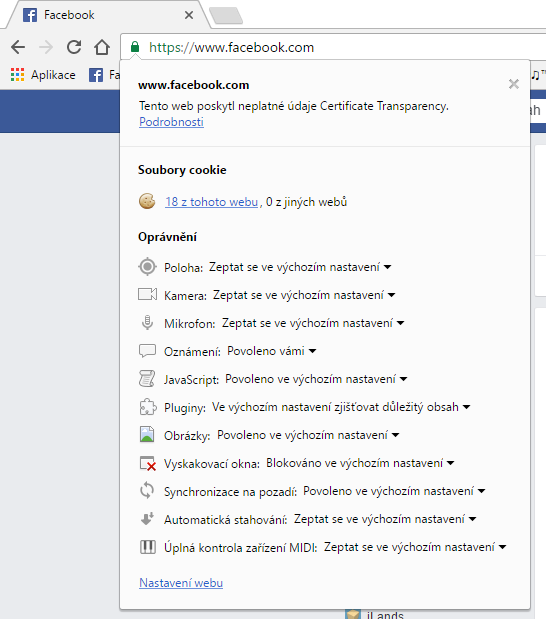Open the Podrobnosti certificate details link
The image size is (546, 619).
171,122
